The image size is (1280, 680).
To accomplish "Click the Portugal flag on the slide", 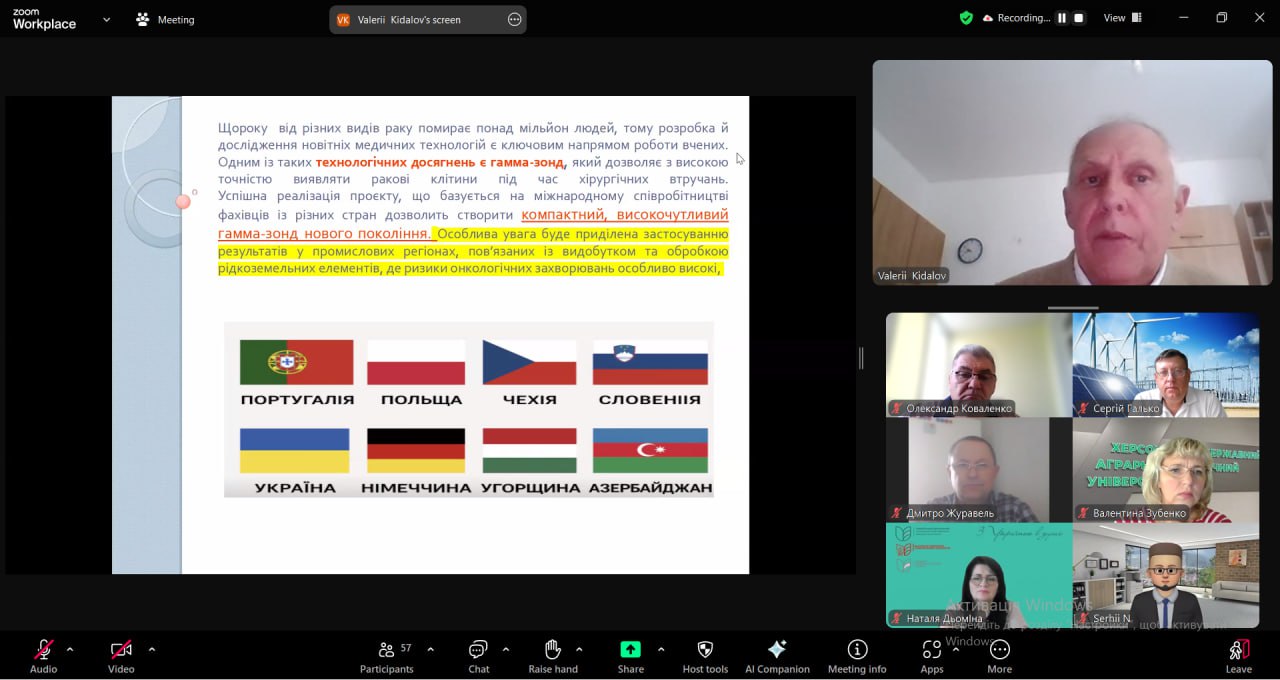I will [296, 362].
